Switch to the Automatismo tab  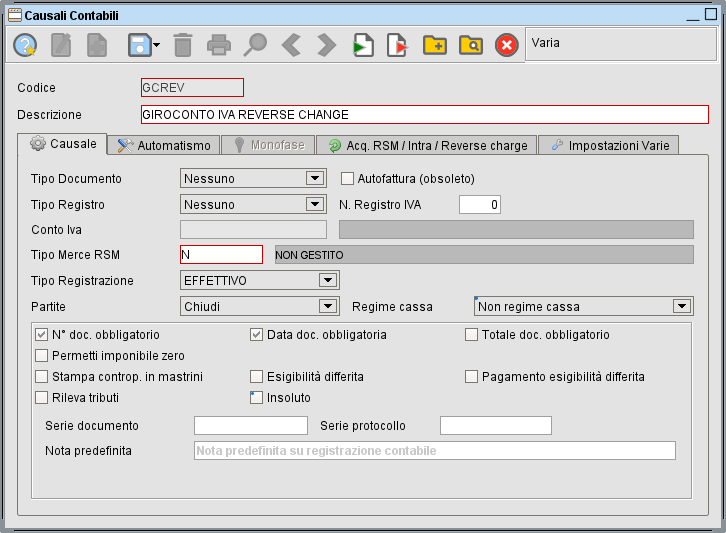click(164, 145)
